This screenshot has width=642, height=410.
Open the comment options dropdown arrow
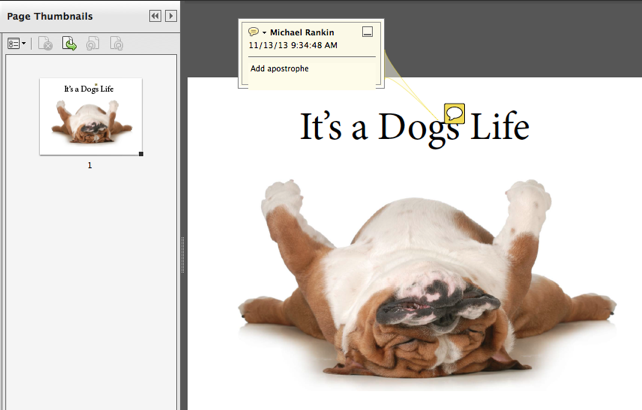264,33
